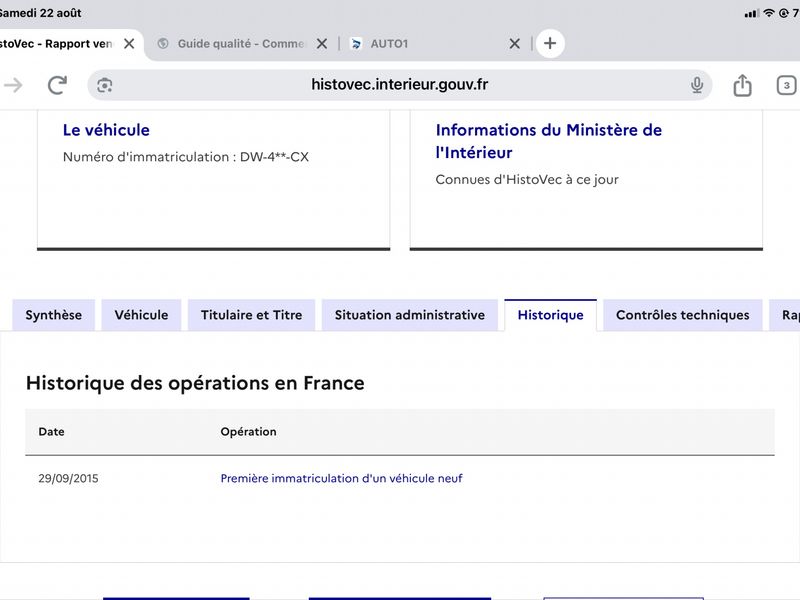The height and width of the screenshot is (600, 800).
Task: Switch to the Guide qualité browser tab
Action: coord(240,44)
